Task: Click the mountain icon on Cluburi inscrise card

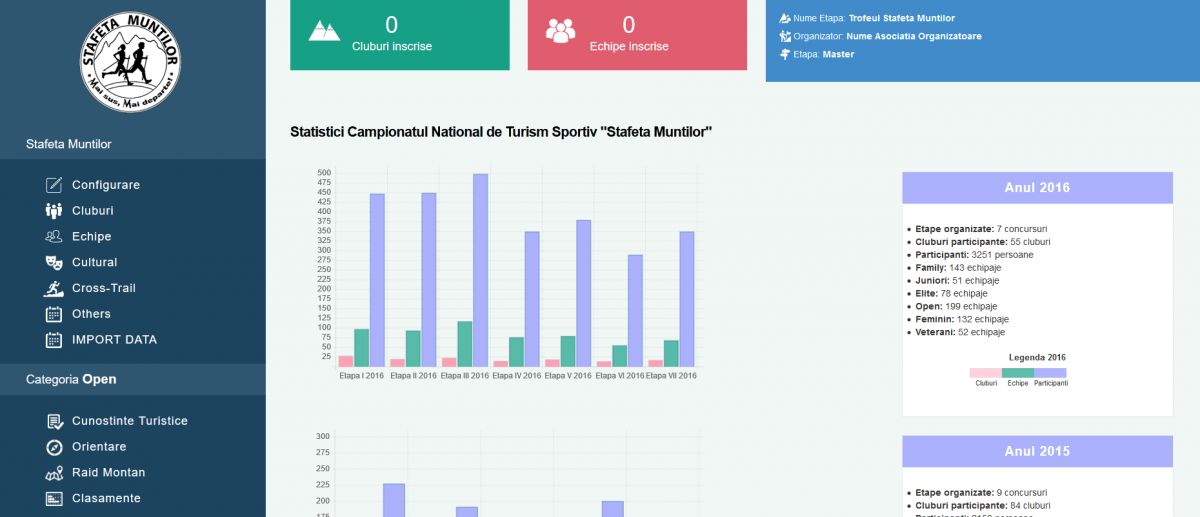Action: [324, 31]
